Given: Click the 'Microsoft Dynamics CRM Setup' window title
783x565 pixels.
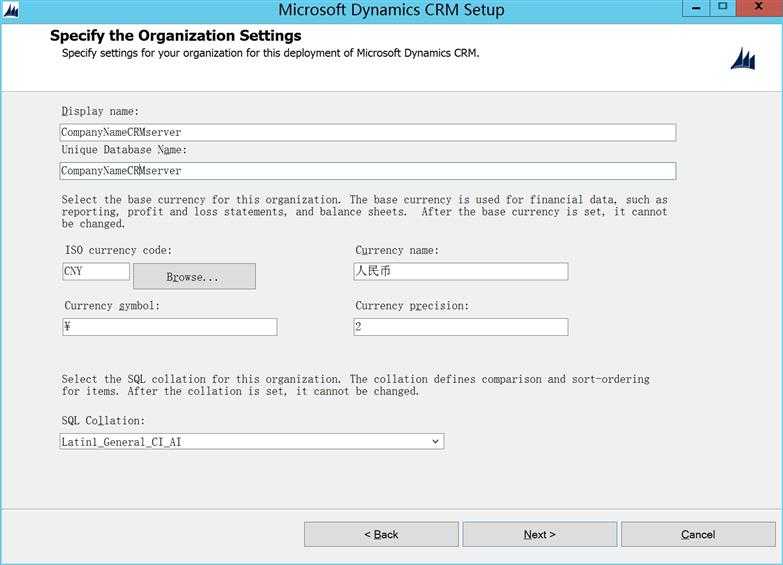Looking at the screenshot, I should click(391, 10).
